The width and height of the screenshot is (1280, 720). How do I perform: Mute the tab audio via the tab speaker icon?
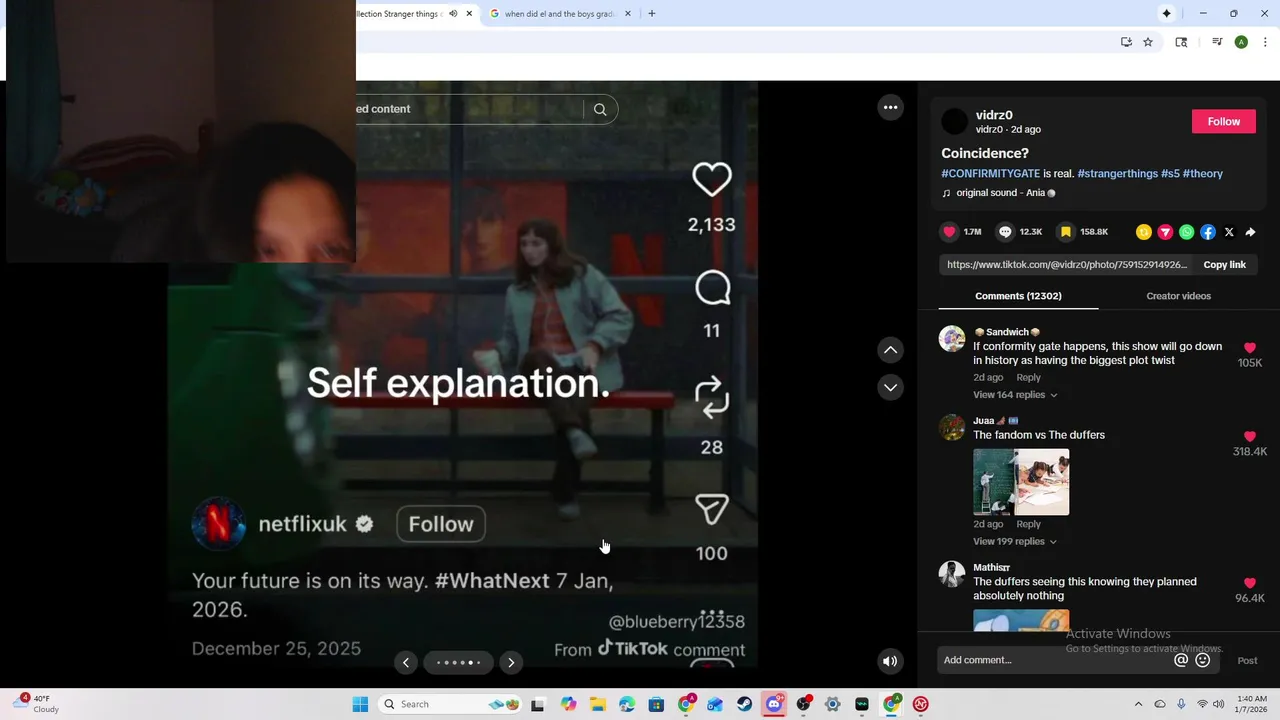[453, 14]
